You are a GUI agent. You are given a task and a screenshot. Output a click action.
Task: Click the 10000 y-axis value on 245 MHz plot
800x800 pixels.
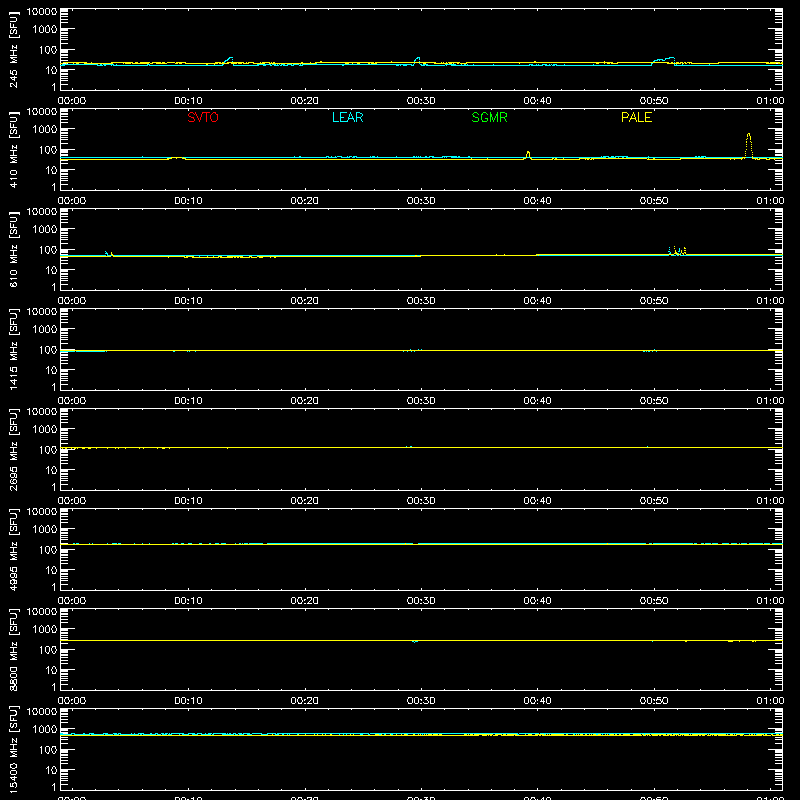(42, 12)
